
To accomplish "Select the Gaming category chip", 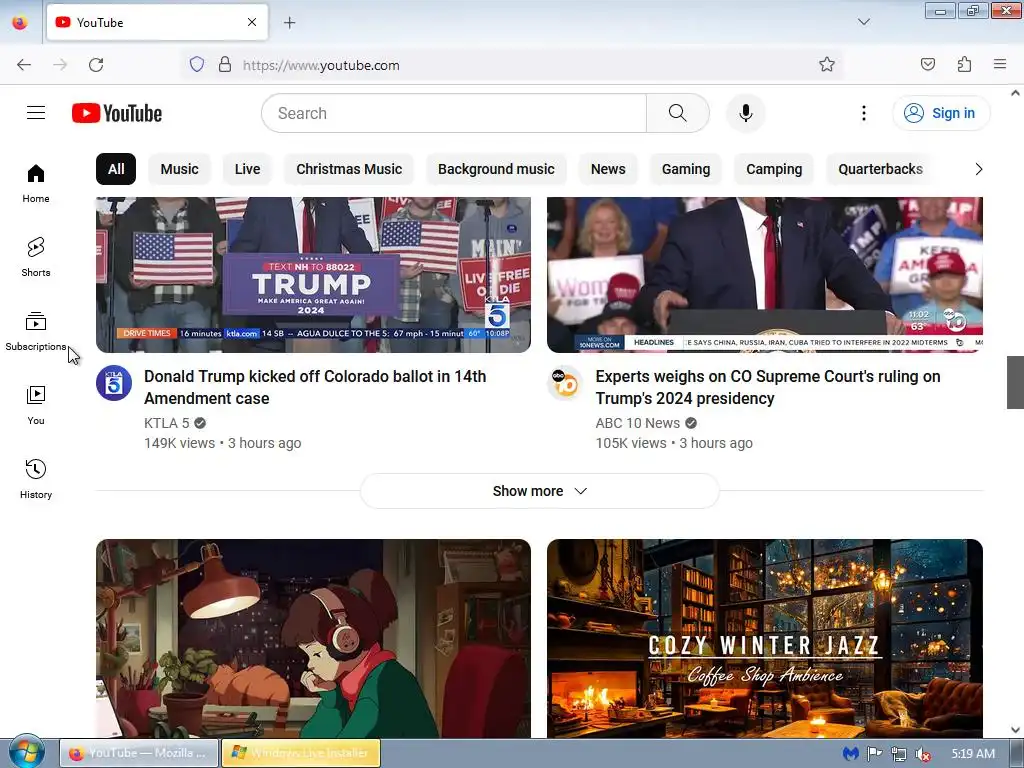I will (x=686, y=169).
